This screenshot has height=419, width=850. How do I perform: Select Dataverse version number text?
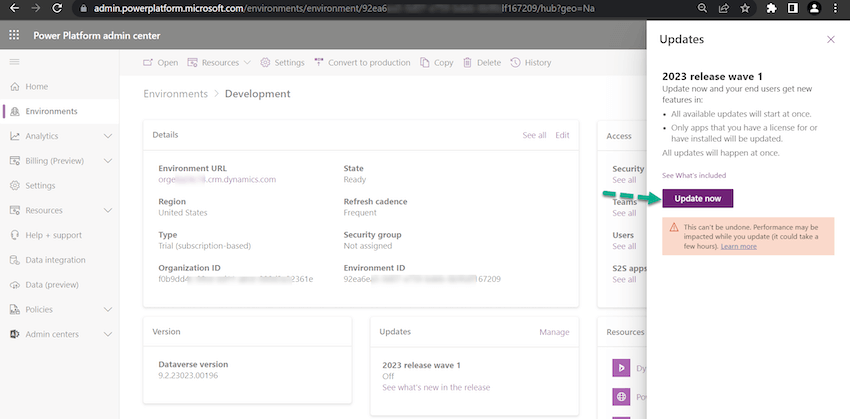[188, 375]
